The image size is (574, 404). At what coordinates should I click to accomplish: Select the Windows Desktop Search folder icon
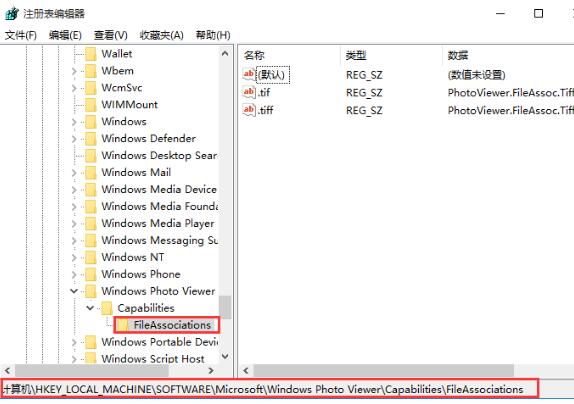[90, 156]
